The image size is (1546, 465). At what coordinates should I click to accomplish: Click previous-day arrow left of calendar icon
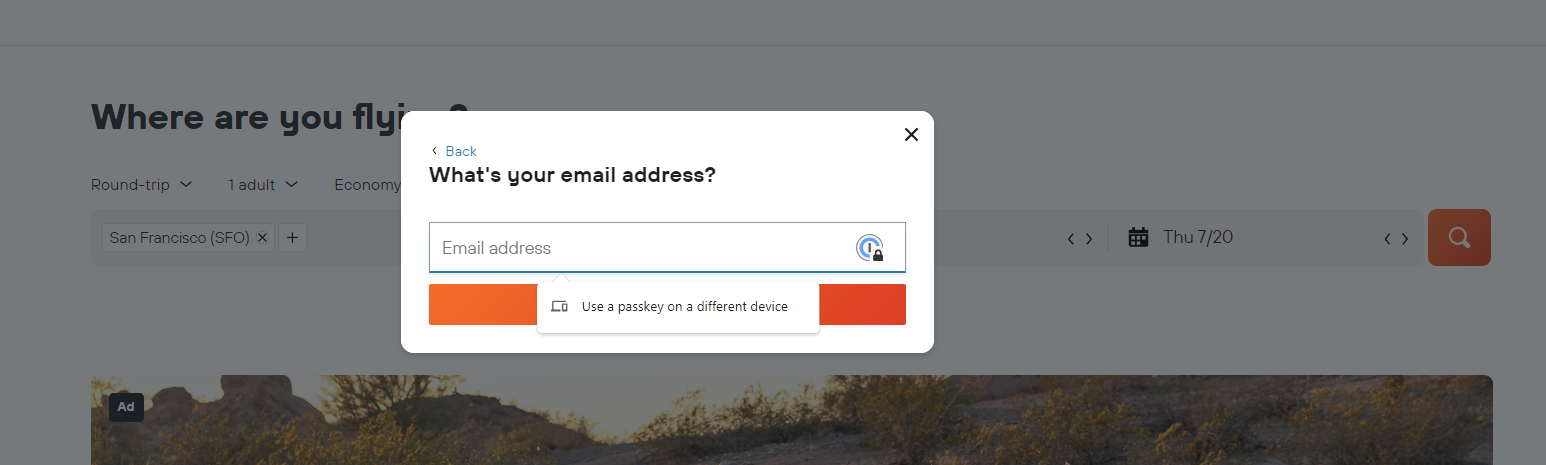point(1071,239)
